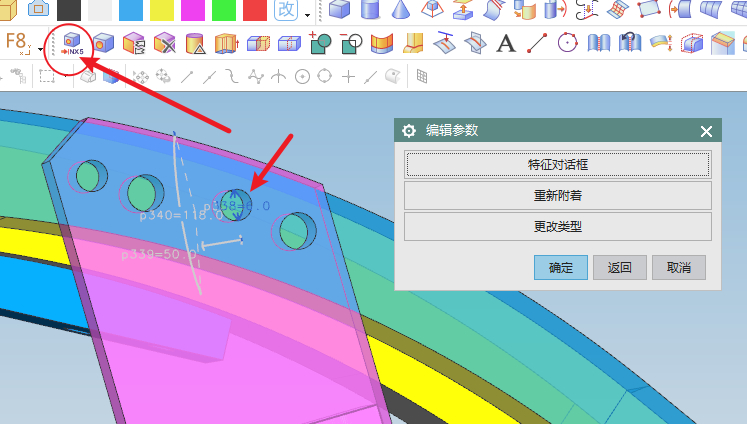Open dropdown arrow next to F8 icon
Screen dimensions: 747x424
(x=40, y=49)
